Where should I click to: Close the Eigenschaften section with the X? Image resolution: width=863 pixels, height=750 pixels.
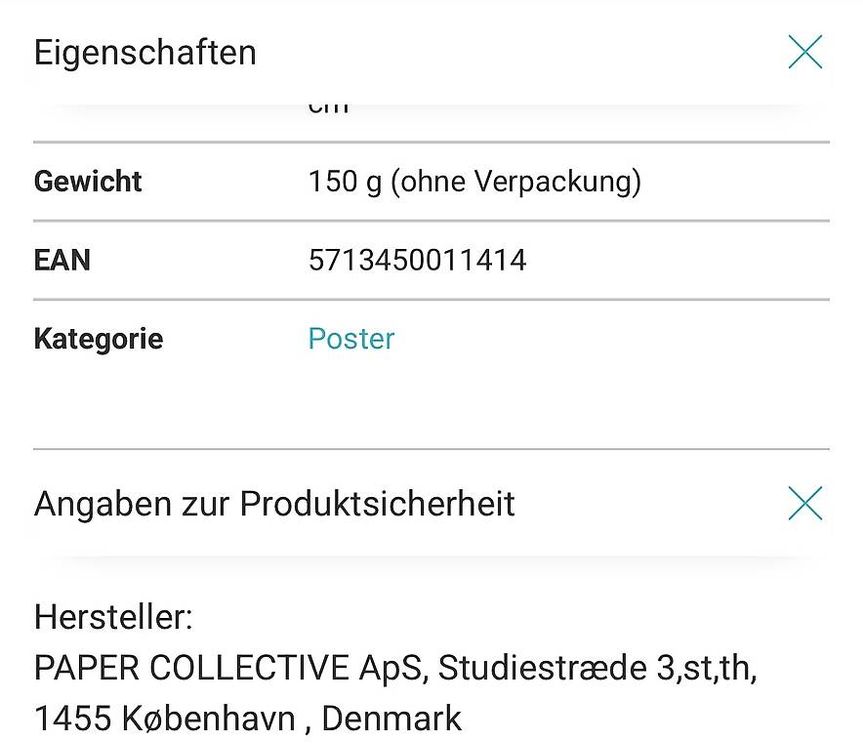[x=805, y=52]
